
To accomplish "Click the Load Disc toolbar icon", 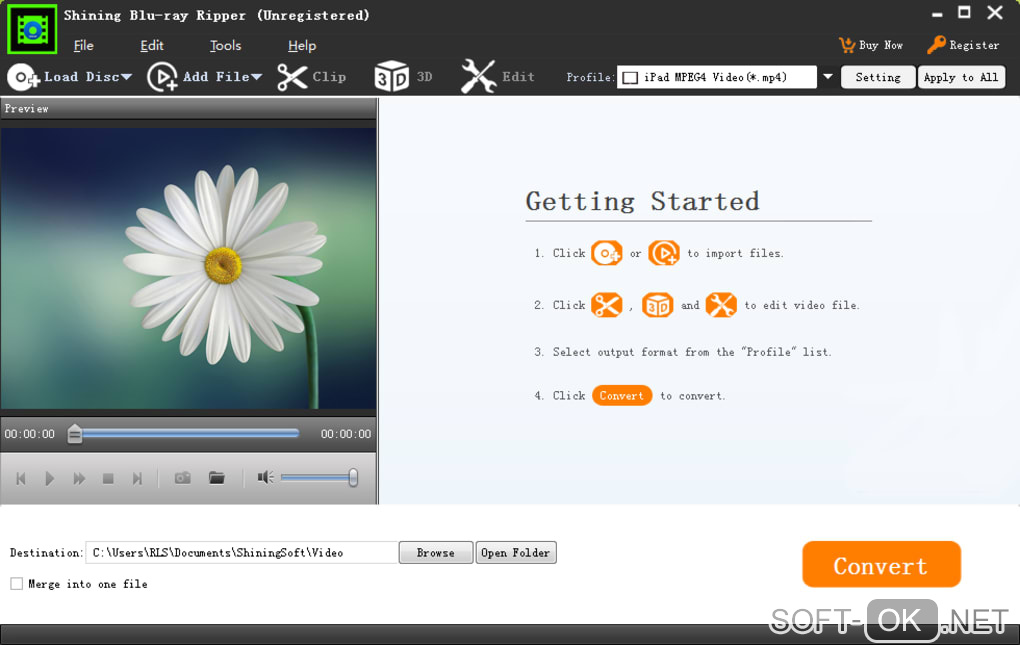I will [x=23, y=77].
